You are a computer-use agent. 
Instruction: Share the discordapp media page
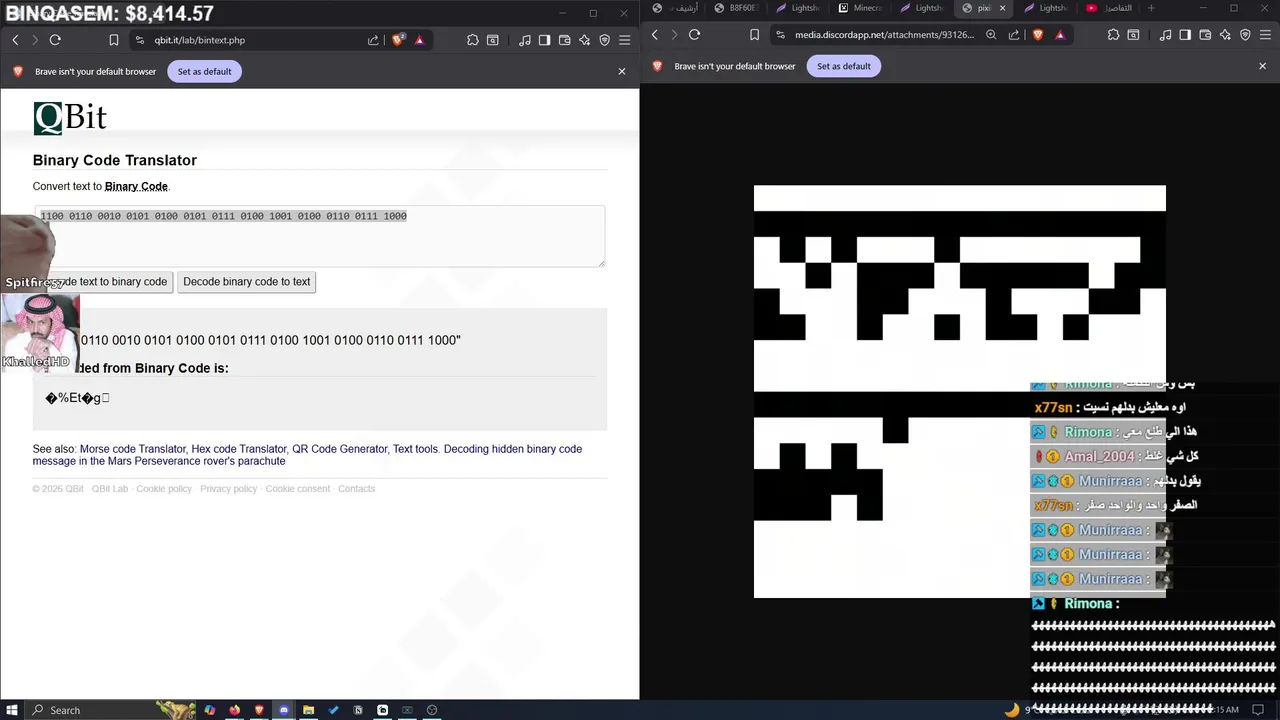(1013, 34)
